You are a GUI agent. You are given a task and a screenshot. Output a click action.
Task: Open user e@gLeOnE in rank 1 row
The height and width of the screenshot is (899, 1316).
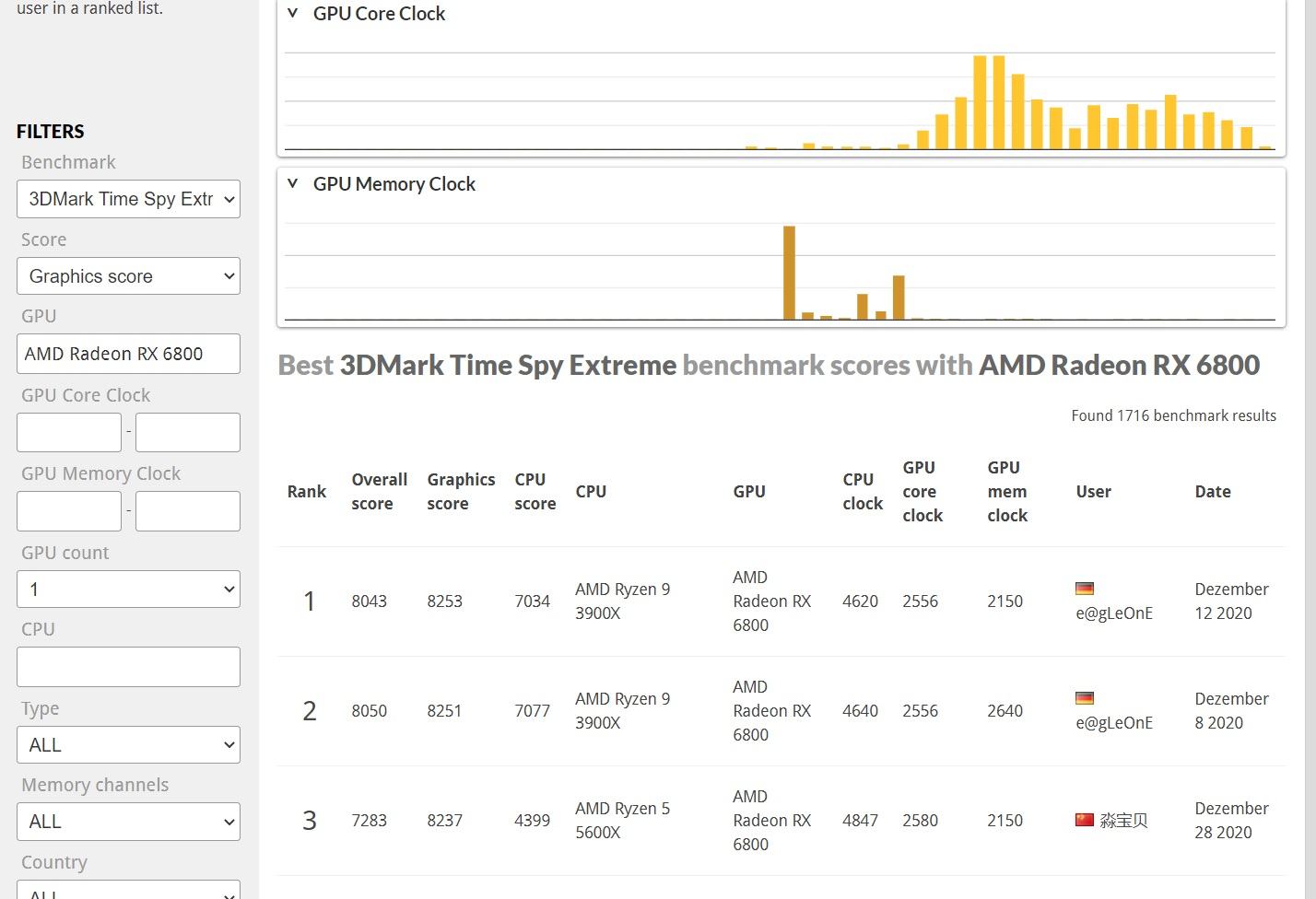click(x=1114, y=613)
